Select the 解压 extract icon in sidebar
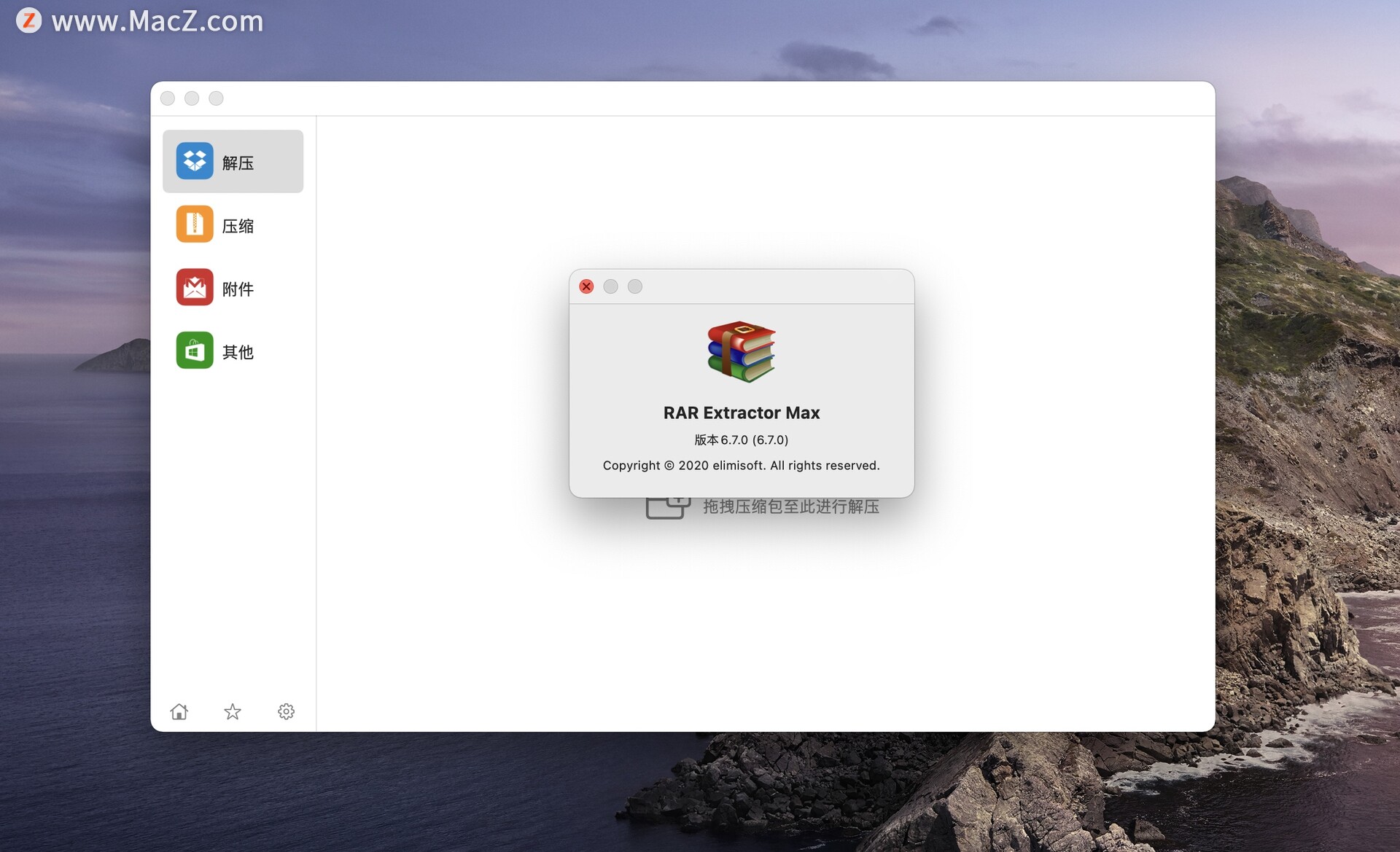Viewport: 1400px width, 852px height. click(x=195, y=161)
